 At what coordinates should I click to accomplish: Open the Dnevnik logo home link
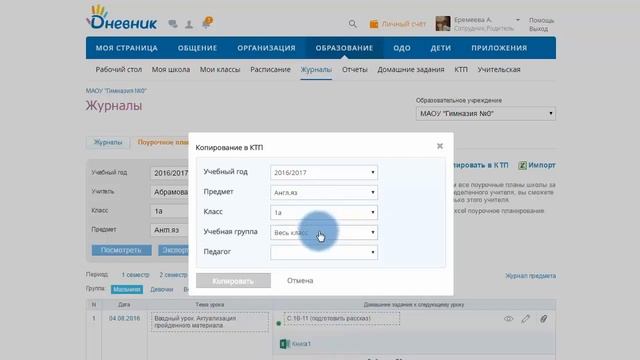pos(122,18)
